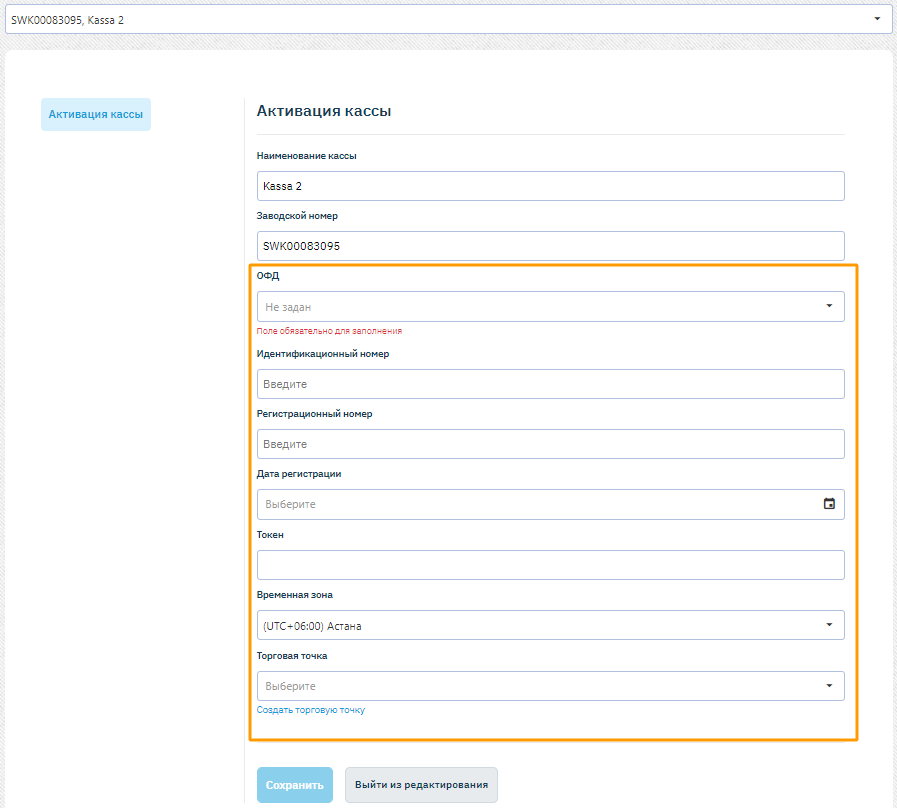Click the Токен field label
This screenshot has height=808, width=897.
tap(270, 534)
